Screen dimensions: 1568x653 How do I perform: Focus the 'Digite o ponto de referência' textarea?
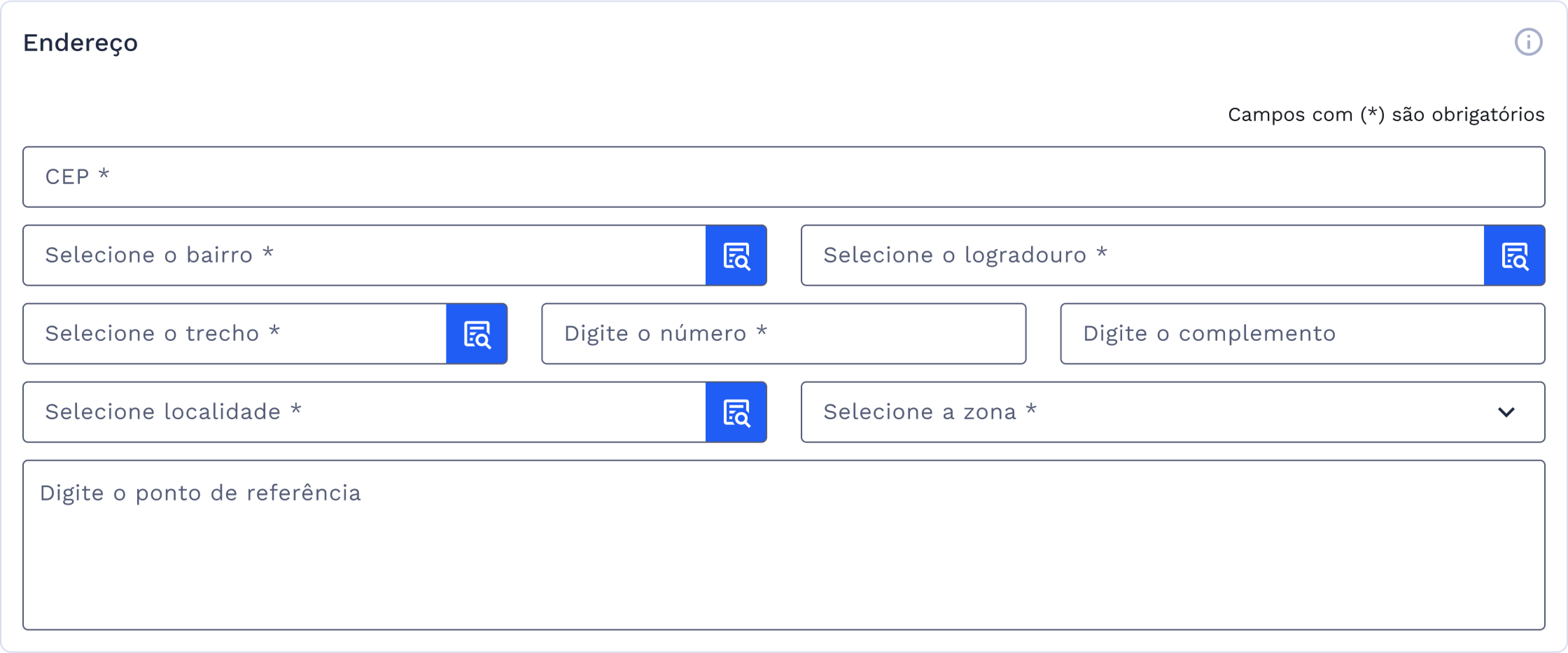pos(783,545)
